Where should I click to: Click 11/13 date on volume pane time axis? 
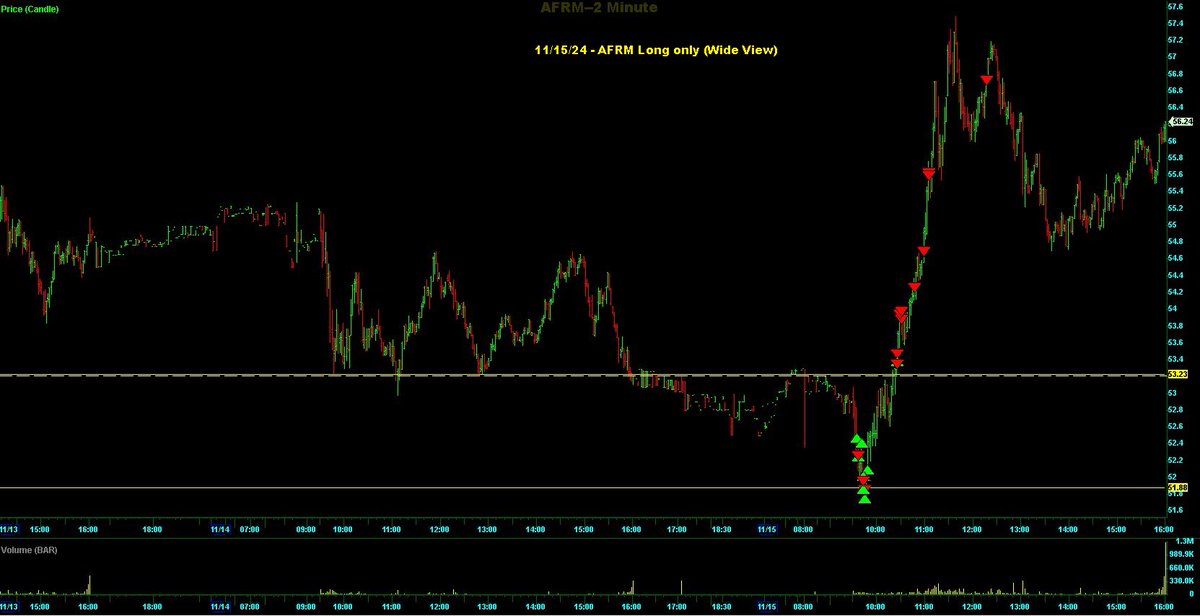point(9,607)
